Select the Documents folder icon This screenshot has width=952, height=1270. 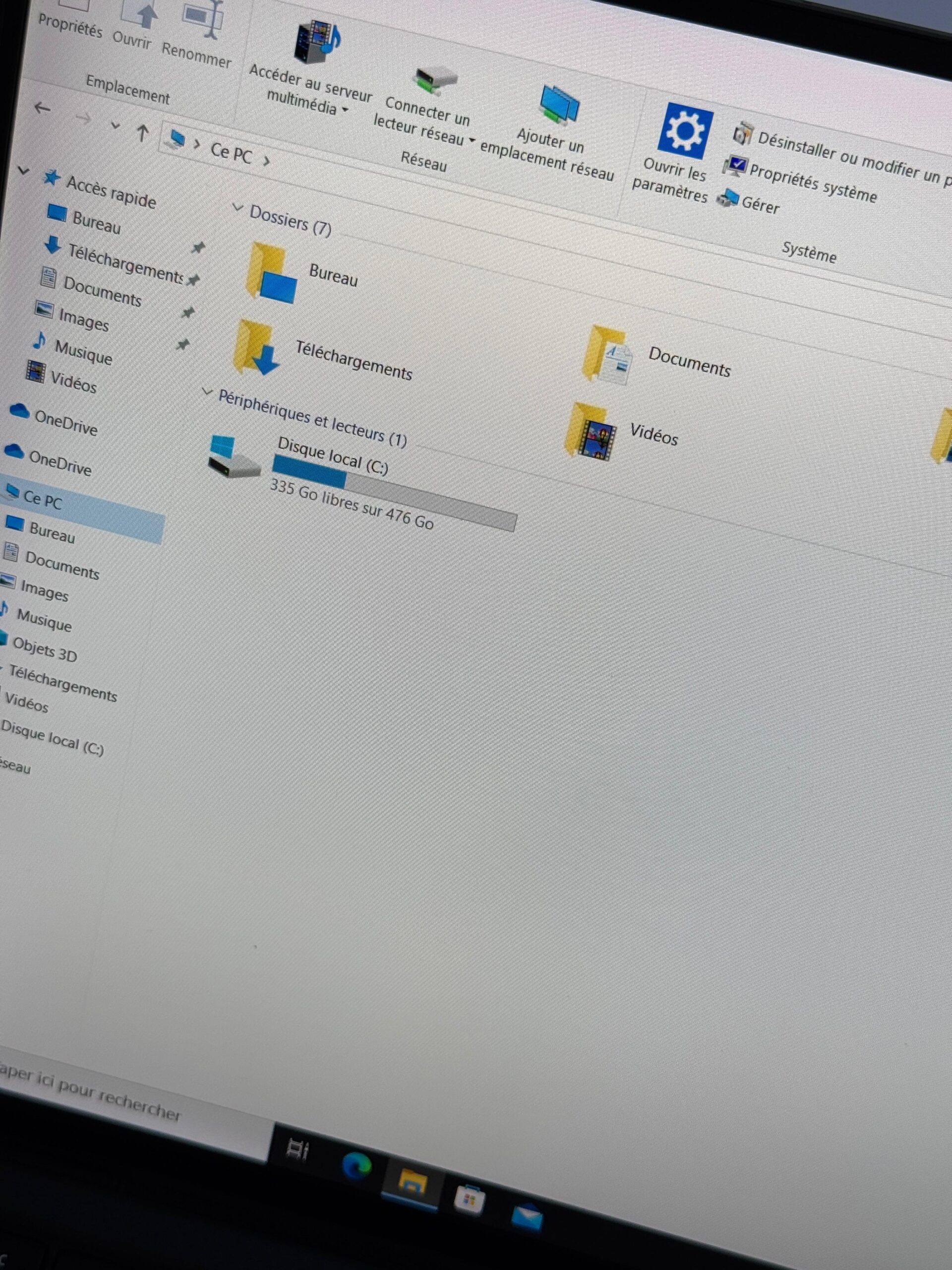click(x=607, y=355)
